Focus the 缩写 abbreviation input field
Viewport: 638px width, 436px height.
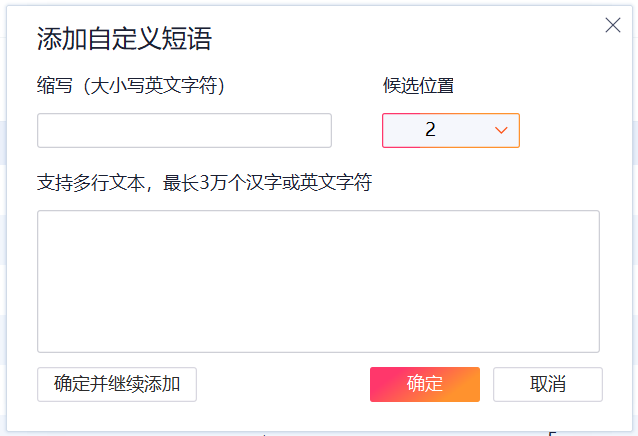click(x=184, y=130)
